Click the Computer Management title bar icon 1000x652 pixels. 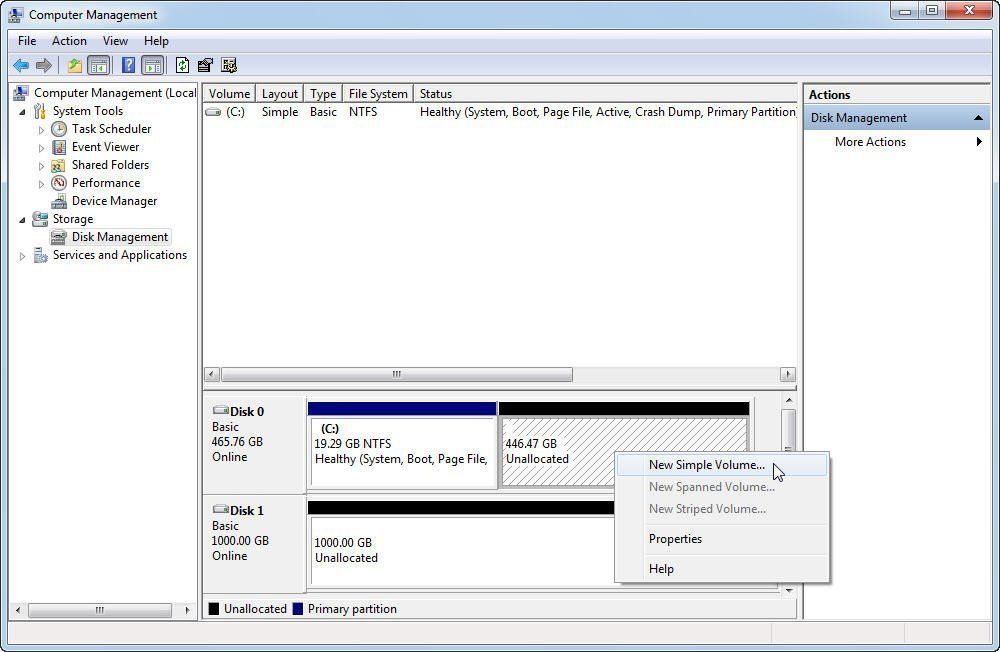[x=16, y=14]
